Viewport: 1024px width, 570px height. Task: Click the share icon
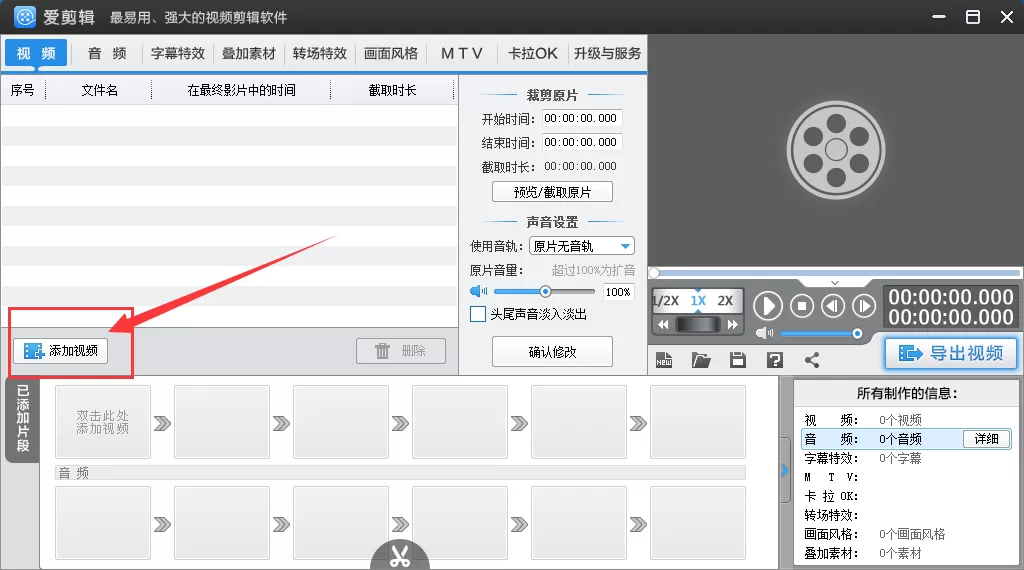point(812,360)
